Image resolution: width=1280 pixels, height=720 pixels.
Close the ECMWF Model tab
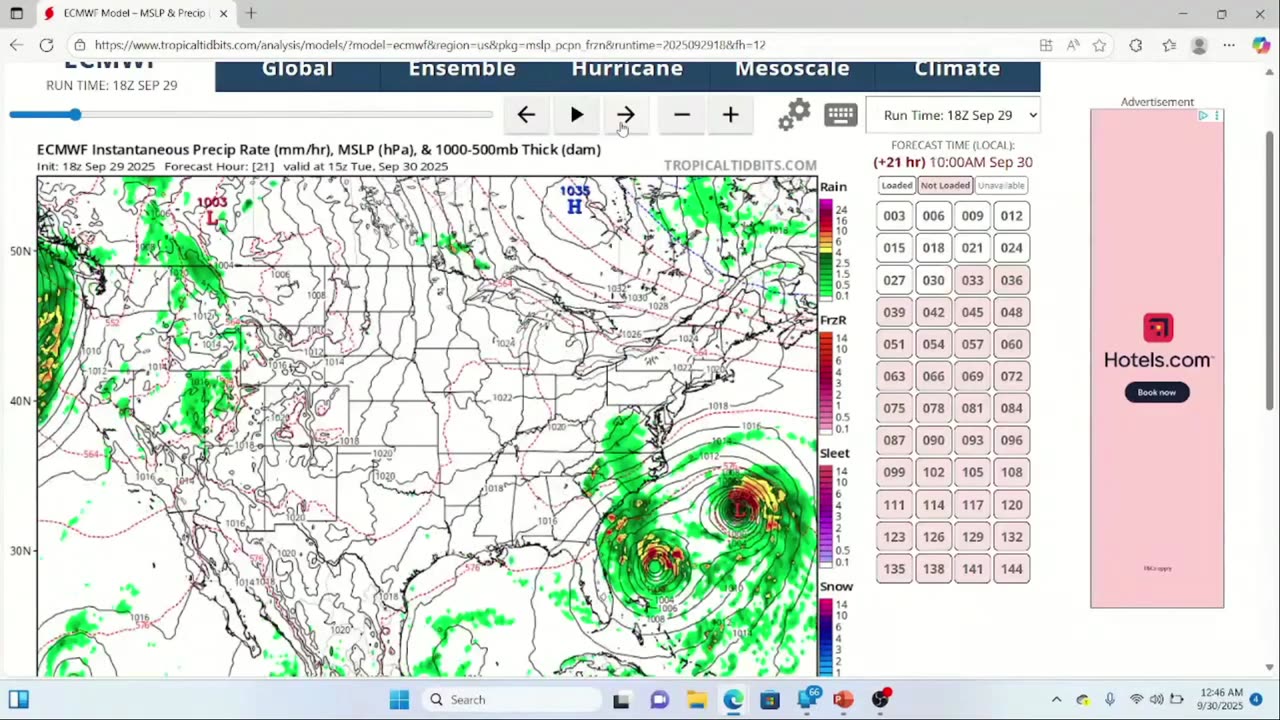pyautogui.click(x=224, y=14)
